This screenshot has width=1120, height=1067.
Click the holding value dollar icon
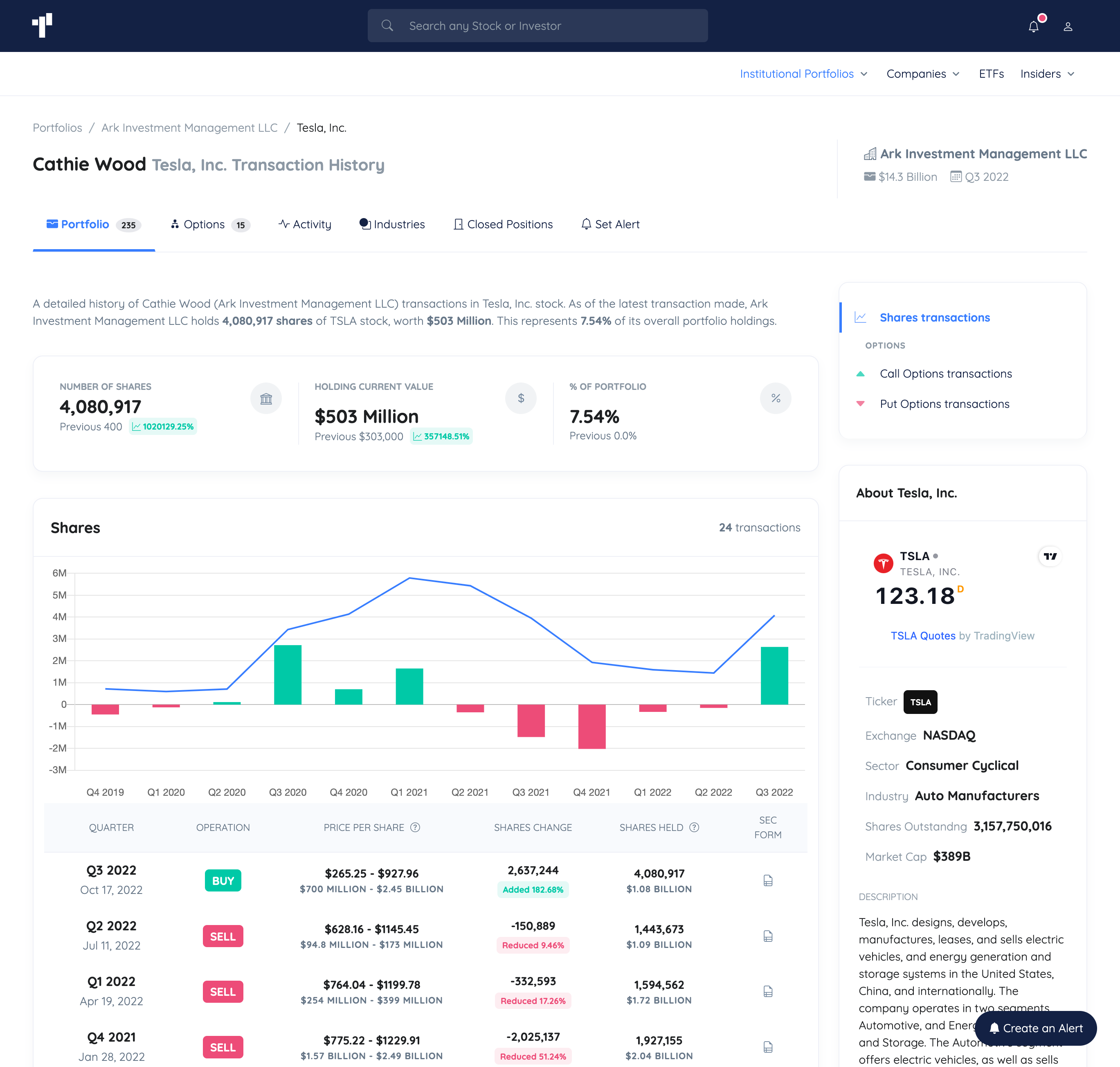tap(521, 399)
